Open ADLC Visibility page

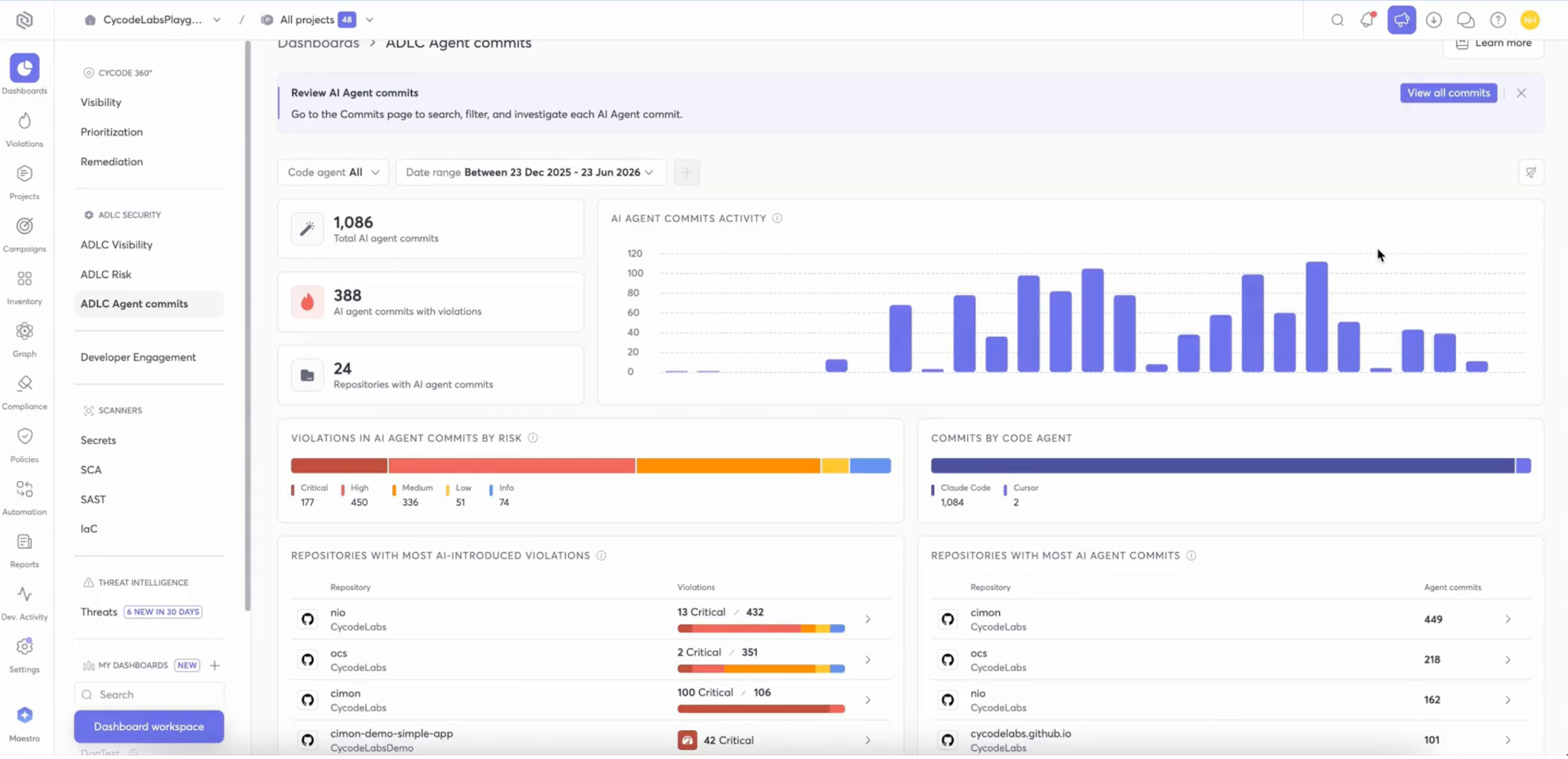click(x=116, y=245)
